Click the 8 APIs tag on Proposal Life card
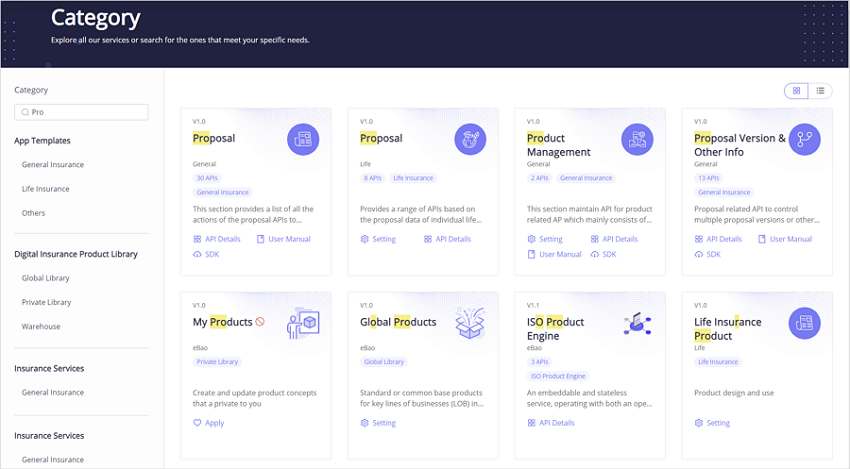This screenshot has height=469, width=850. click(373, 178)
